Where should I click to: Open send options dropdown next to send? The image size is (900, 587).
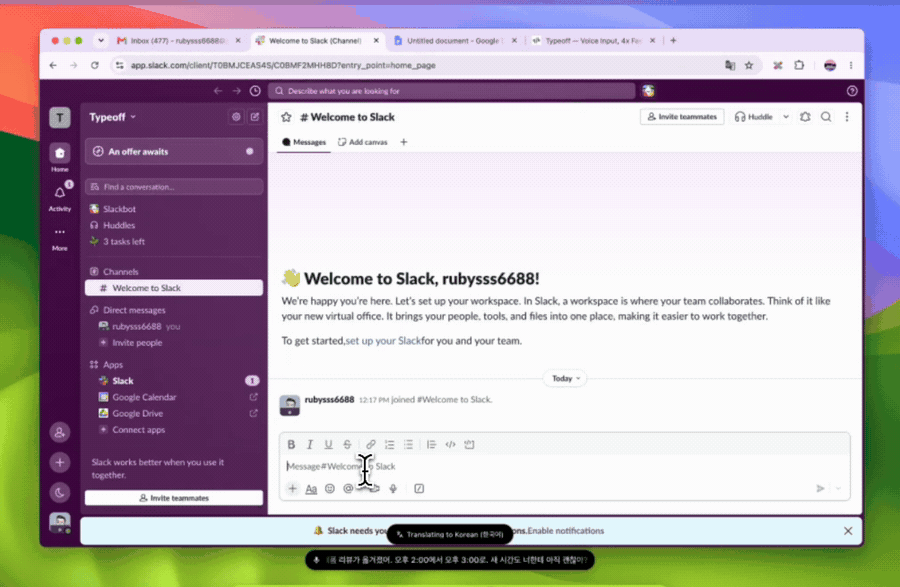(x=838, y=489)
